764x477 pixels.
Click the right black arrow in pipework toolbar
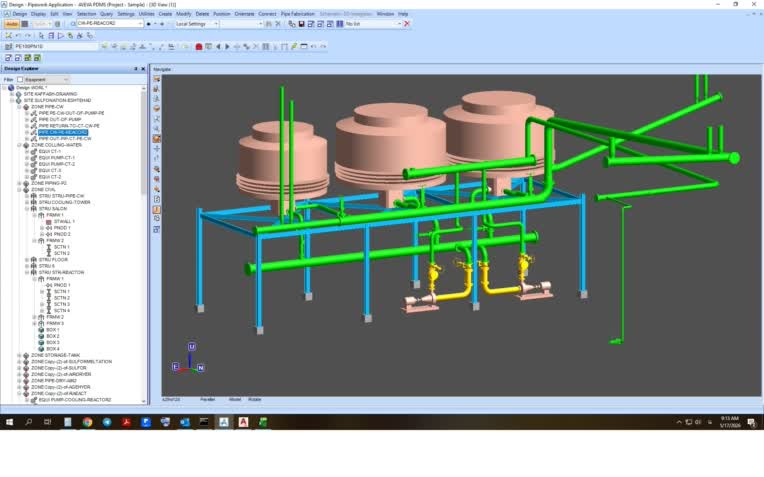pos(227,47)
